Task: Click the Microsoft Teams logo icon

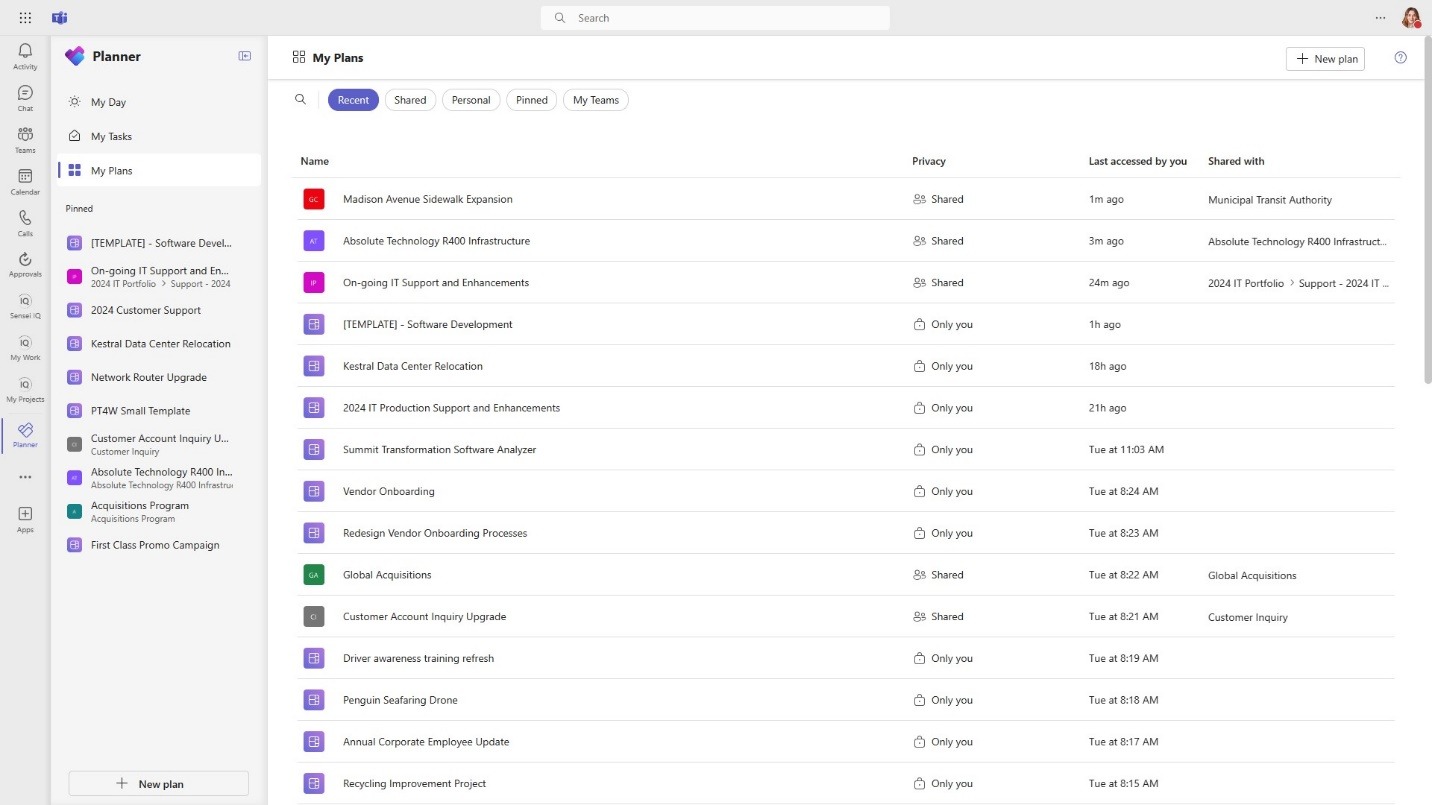Action: [60, 18]
